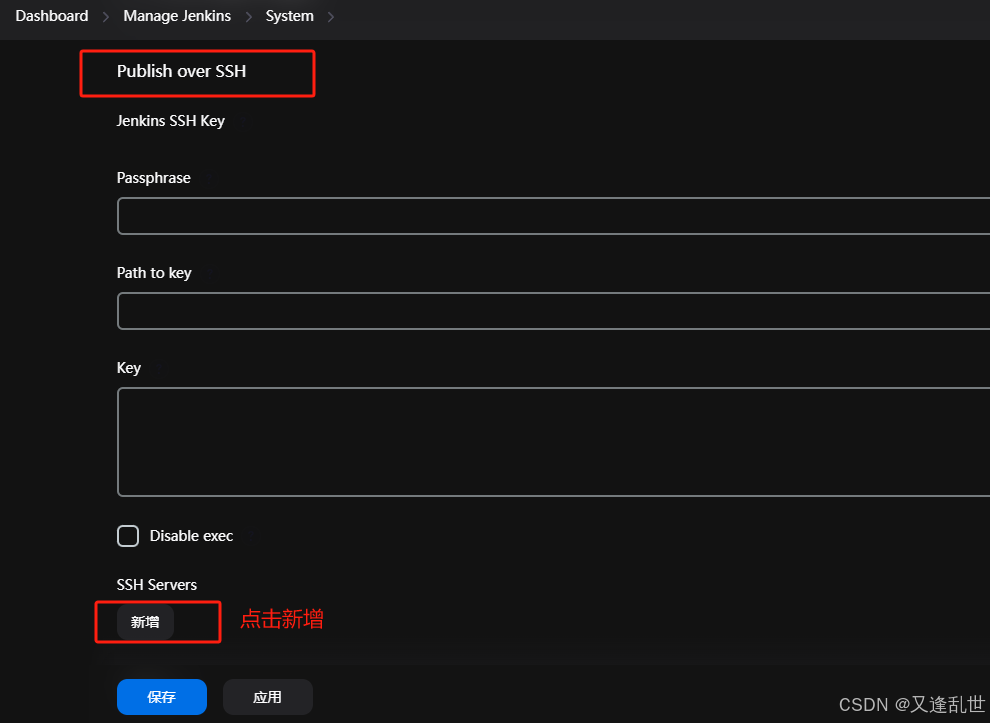This screenshot has width=990, height=723.
Task: Save settings with the 保存 button
Action: tap(162, 697)
